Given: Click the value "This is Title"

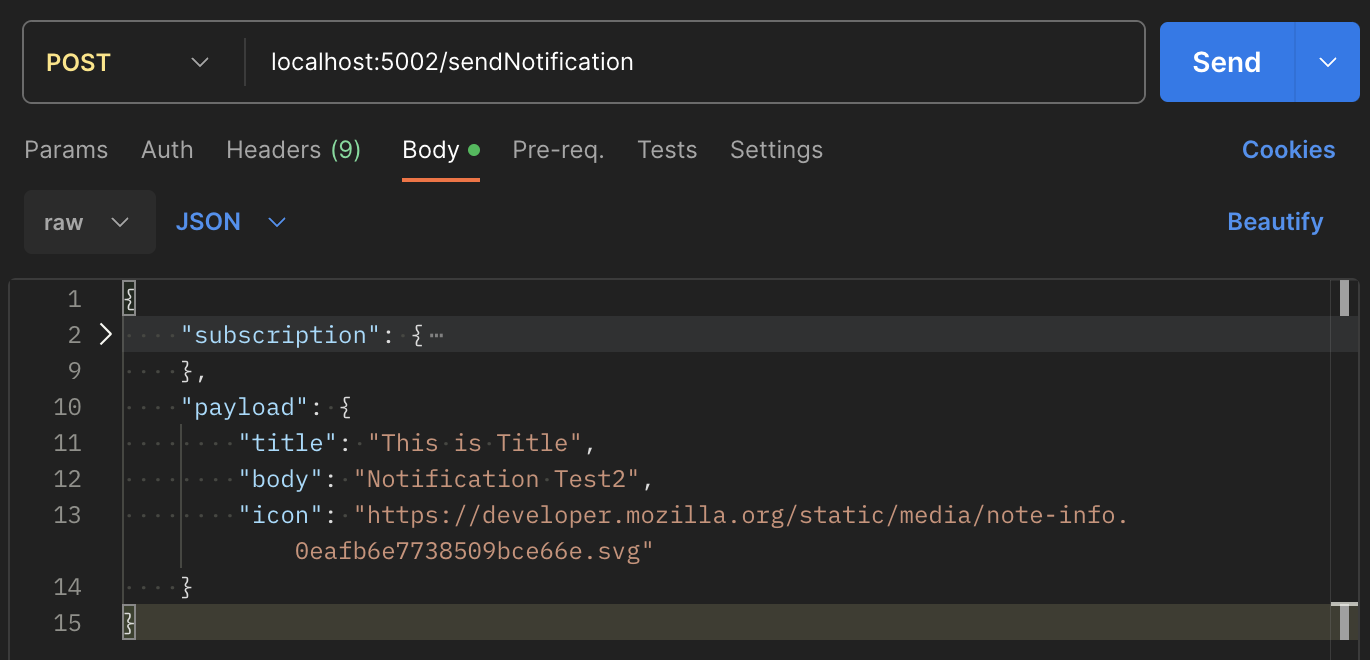Looking at the screenshot, I should [x=475, y=443].
